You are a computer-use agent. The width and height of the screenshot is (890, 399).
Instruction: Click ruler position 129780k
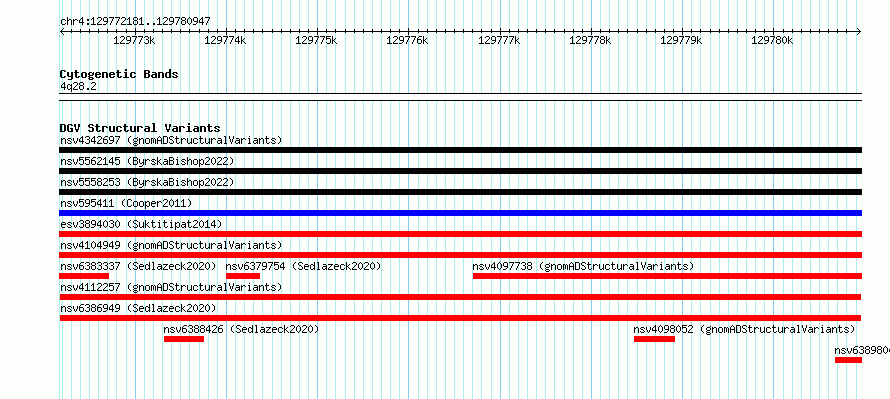[x=772, y=41]
